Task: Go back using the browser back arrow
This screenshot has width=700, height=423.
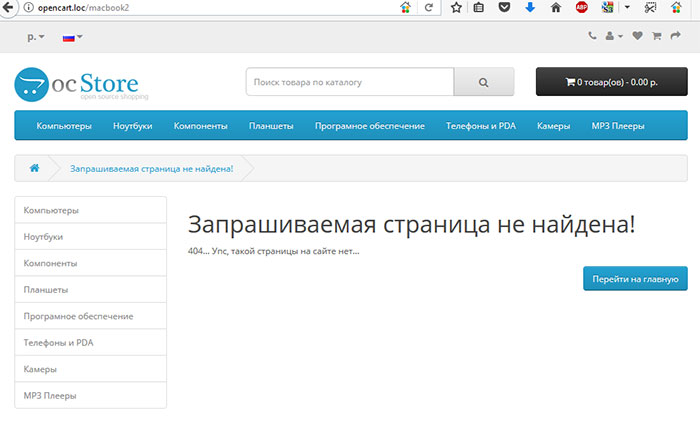Action: (8, 8)
